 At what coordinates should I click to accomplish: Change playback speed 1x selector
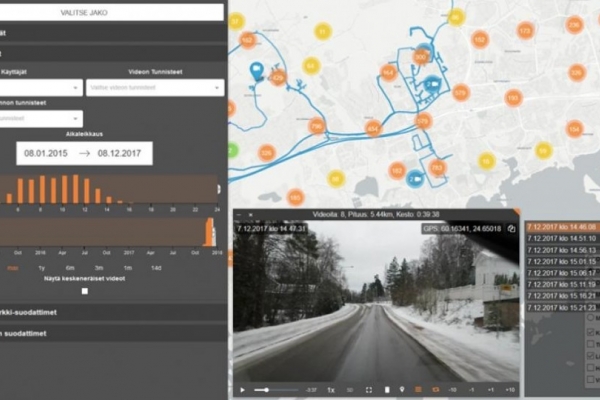pyautogui.click(x=330, y=389)
